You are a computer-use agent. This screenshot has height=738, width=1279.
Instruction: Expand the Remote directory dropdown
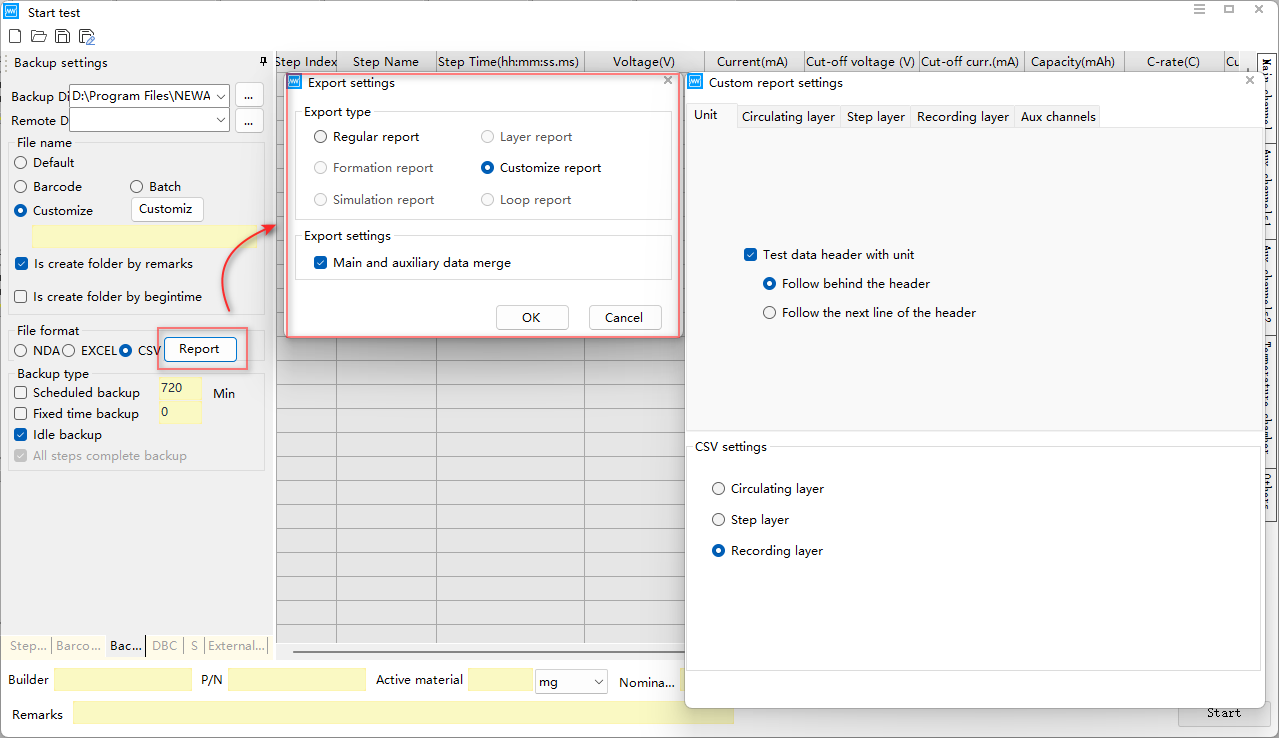coord(222,120)
